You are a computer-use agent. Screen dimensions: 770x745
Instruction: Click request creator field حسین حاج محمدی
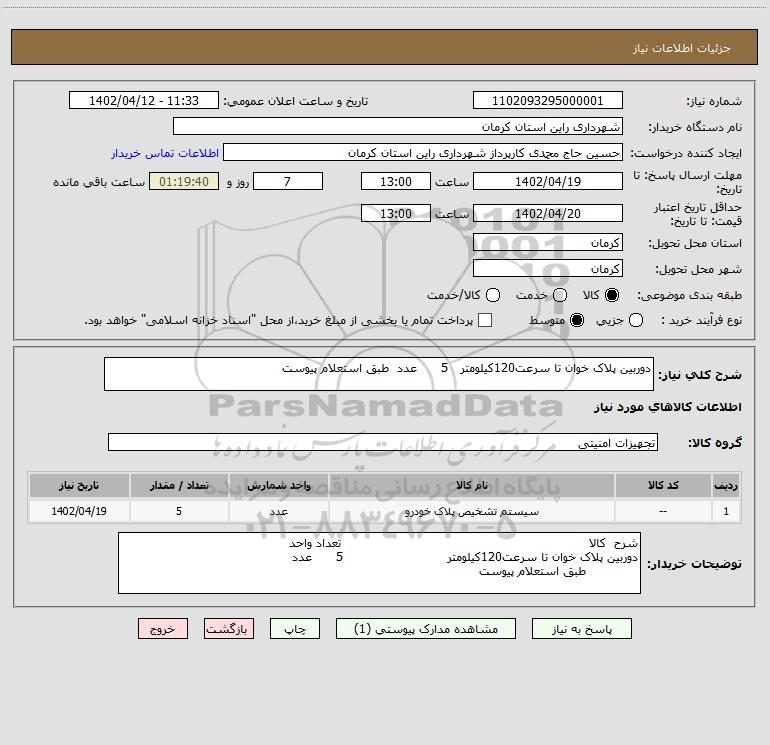click(x=423, y=153)
